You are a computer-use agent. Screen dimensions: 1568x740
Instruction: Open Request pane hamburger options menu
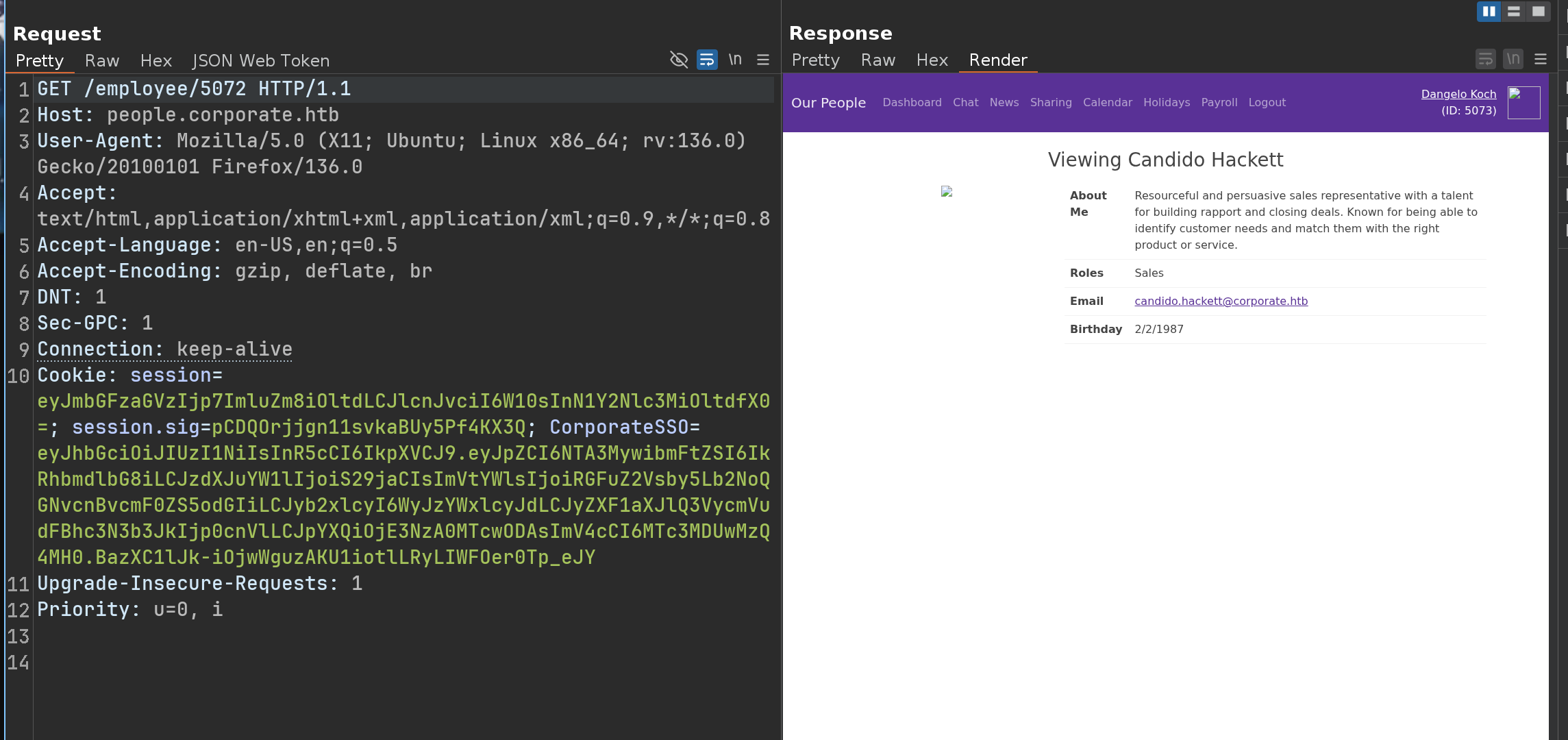(763, 60)
